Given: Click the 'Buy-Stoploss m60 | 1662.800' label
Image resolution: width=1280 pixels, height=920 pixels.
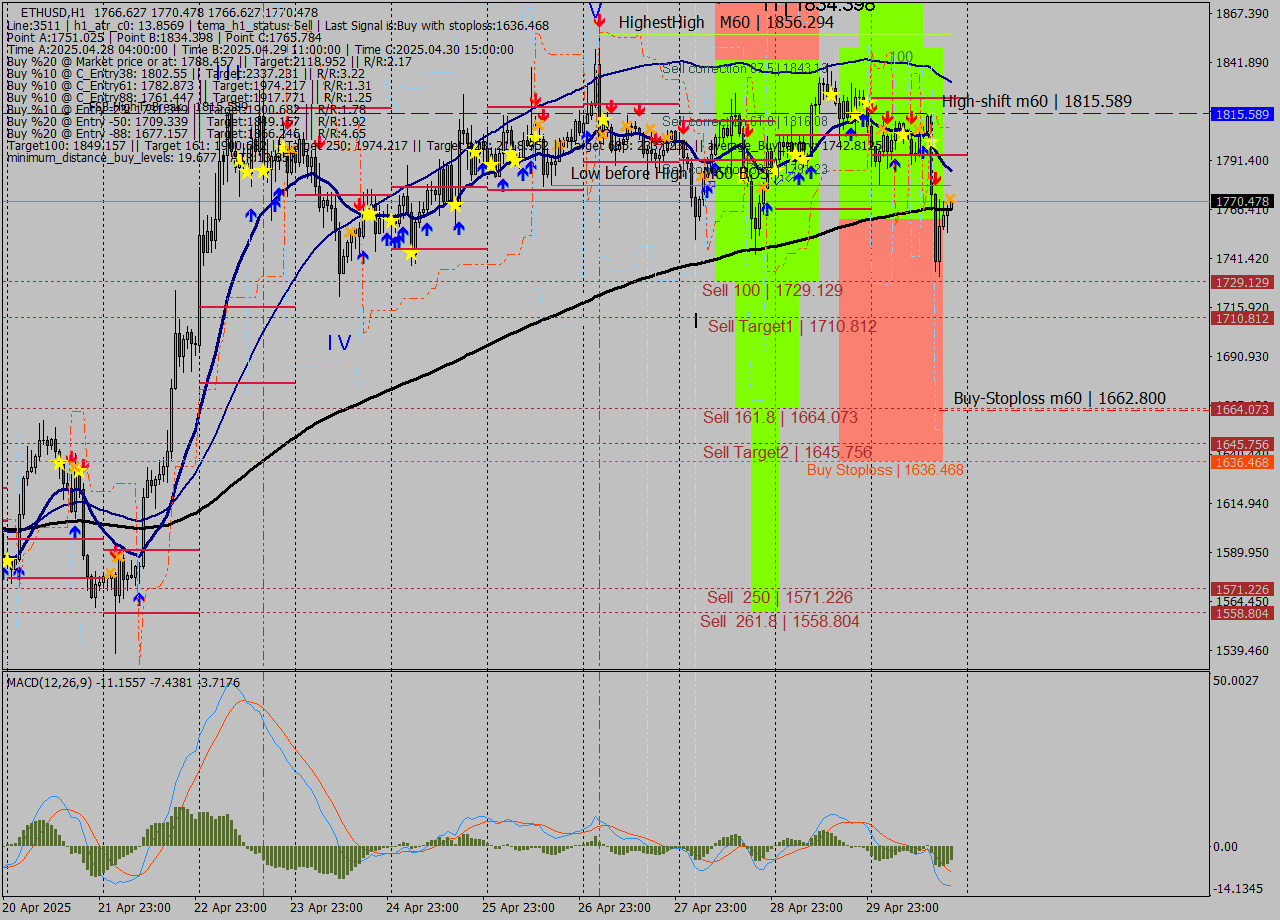Looking at the screenshot, I should [1059, 398].
